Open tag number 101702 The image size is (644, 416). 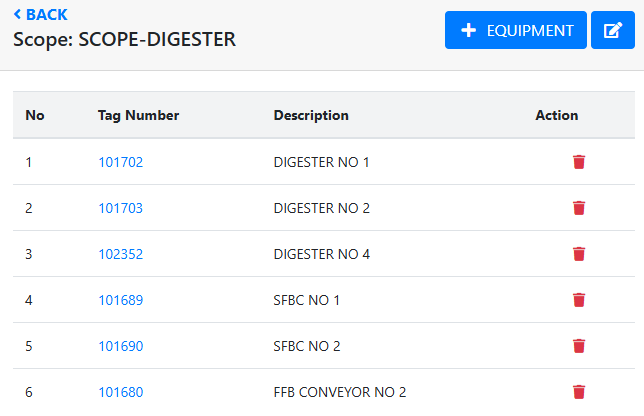pos(120,162)
